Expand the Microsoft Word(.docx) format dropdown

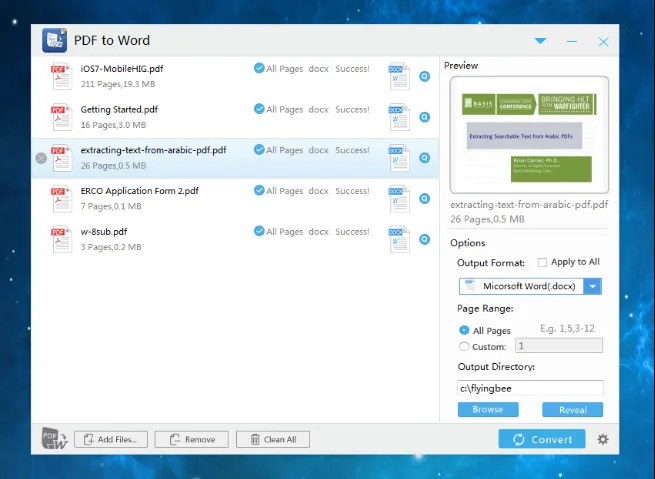click(592, 286)
